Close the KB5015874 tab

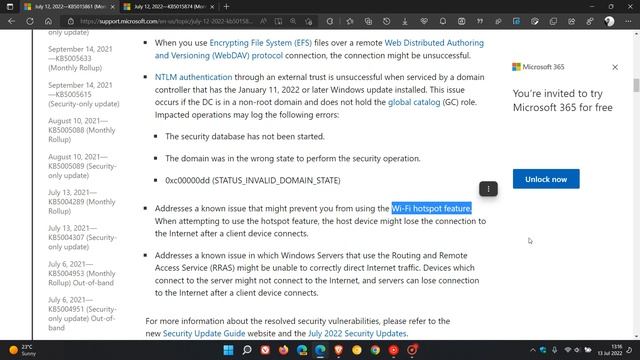(212, 7)
